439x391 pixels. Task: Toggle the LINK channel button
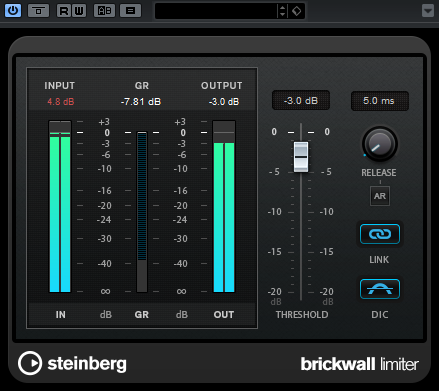pos(380,234)
